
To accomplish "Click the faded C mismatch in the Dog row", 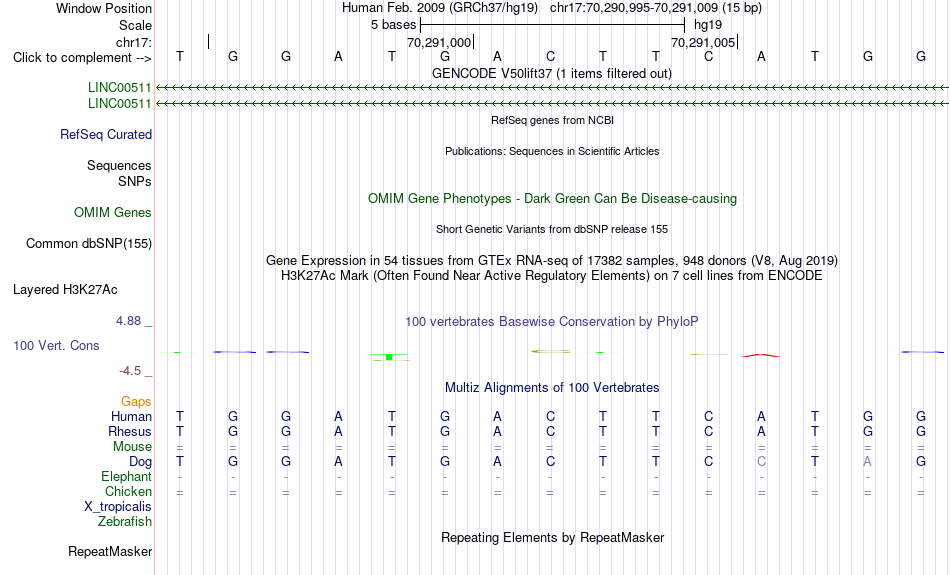I will 762,462.
